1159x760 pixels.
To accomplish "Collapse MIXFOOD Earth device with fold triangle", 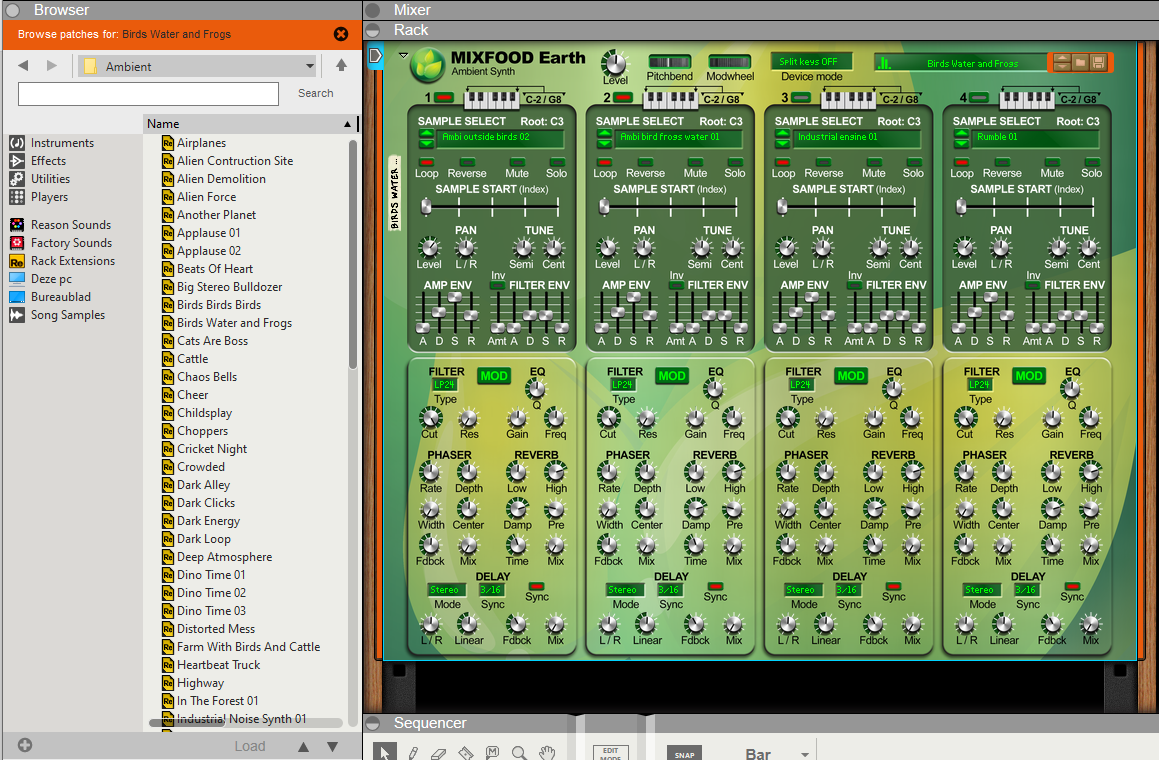I will 404,55.
